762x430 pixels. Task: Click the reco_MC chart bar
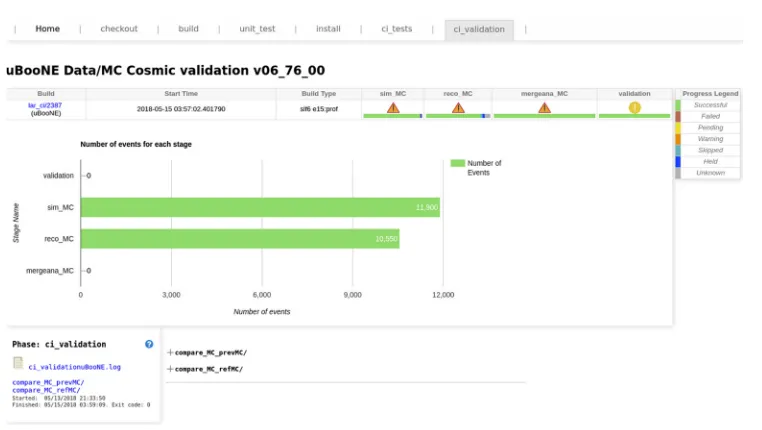tap(240, 239)
